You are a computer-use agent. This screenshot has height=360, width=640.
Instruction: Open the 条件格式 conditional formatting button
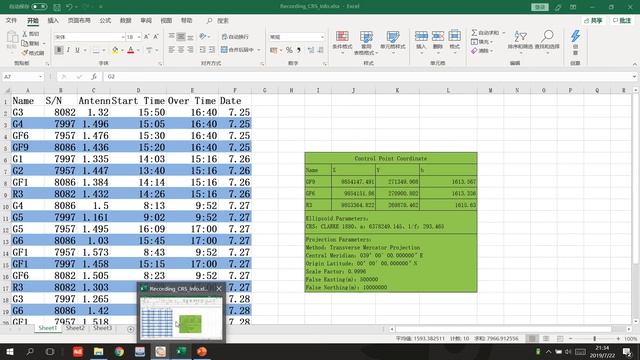[342, 41]
